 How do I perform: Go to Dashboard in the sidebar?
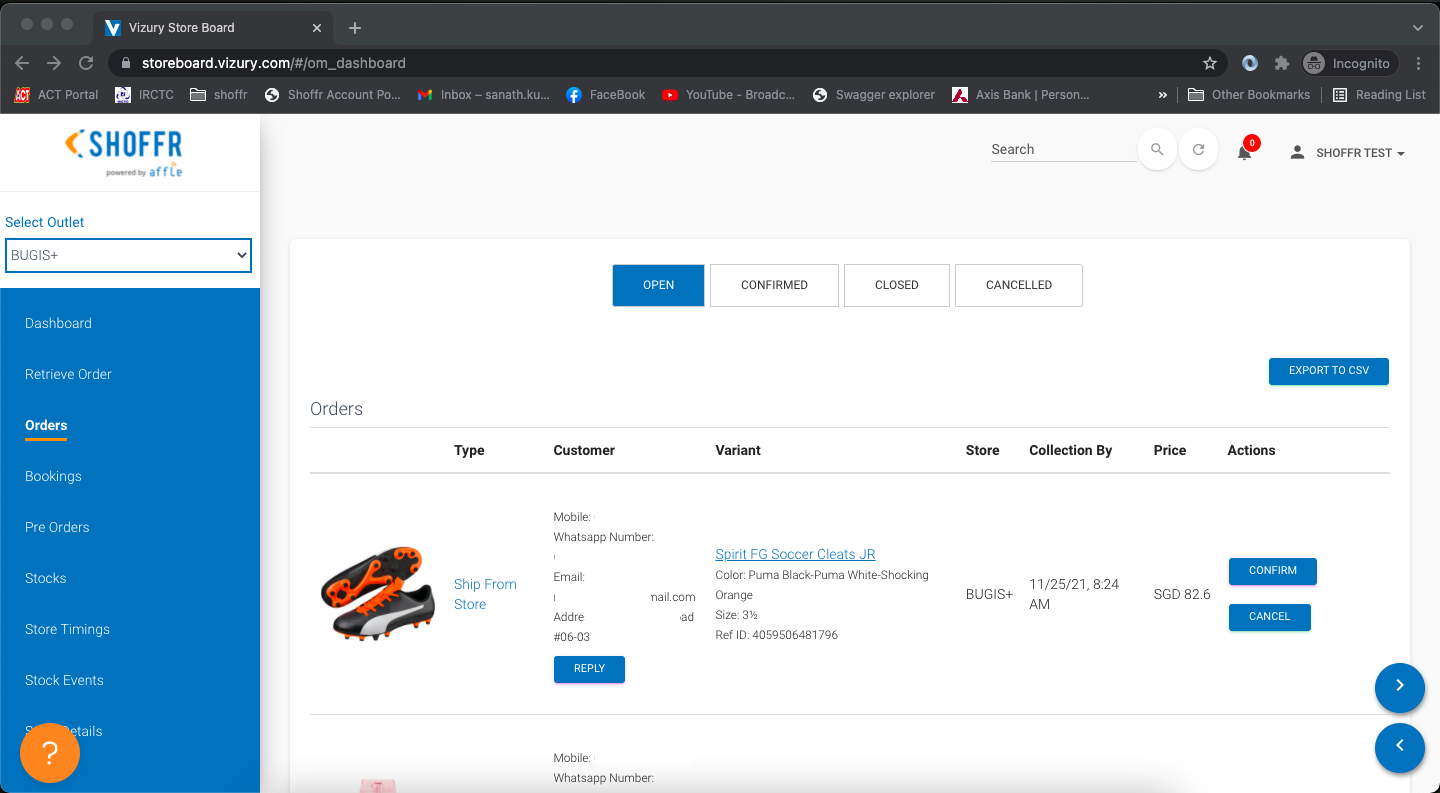(x=58, y=323)
